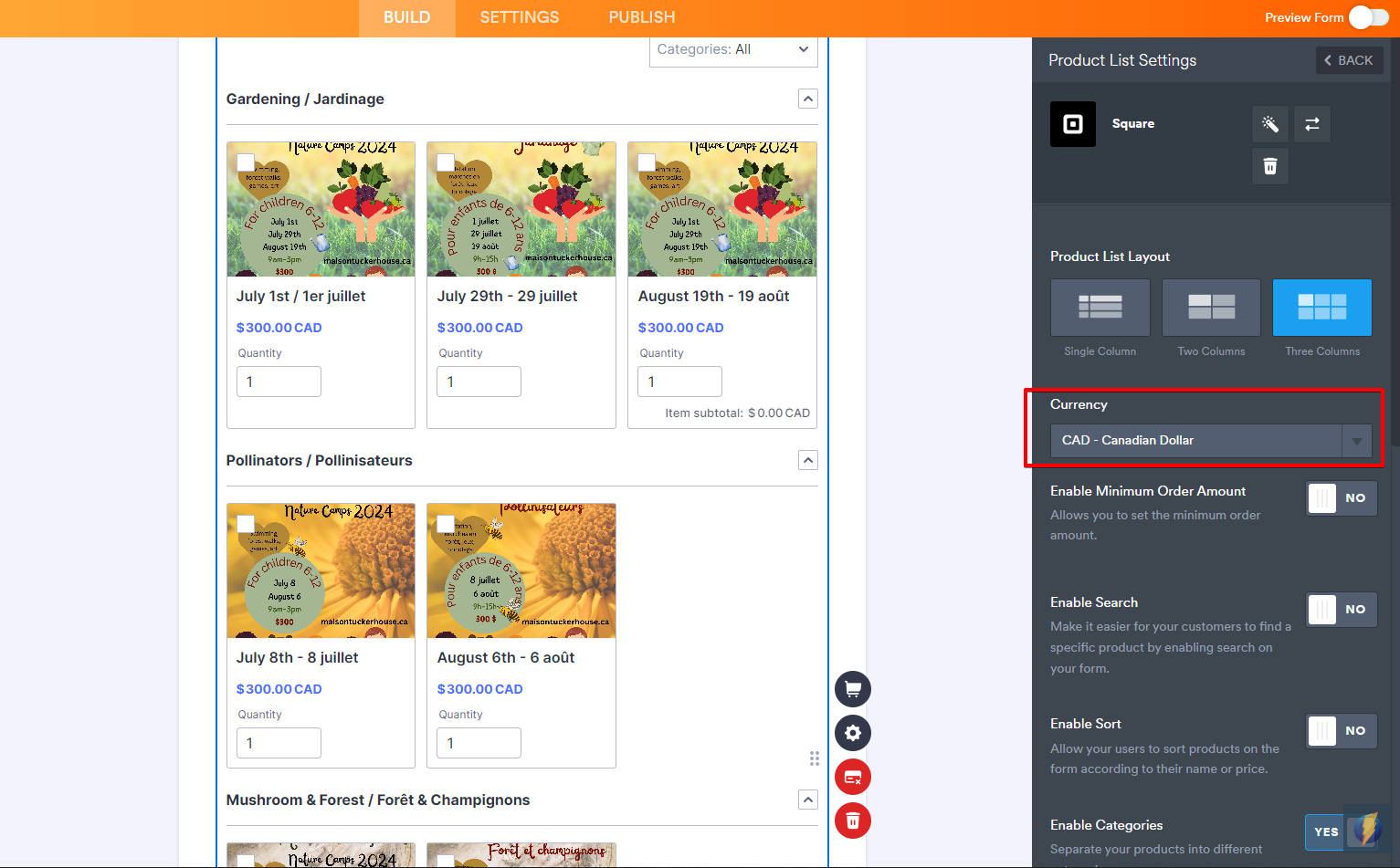The width and height of the screenshot is (1400, 868).
Task: Click the August 6th pollinators image thumbnail
Action: [521, 570]
